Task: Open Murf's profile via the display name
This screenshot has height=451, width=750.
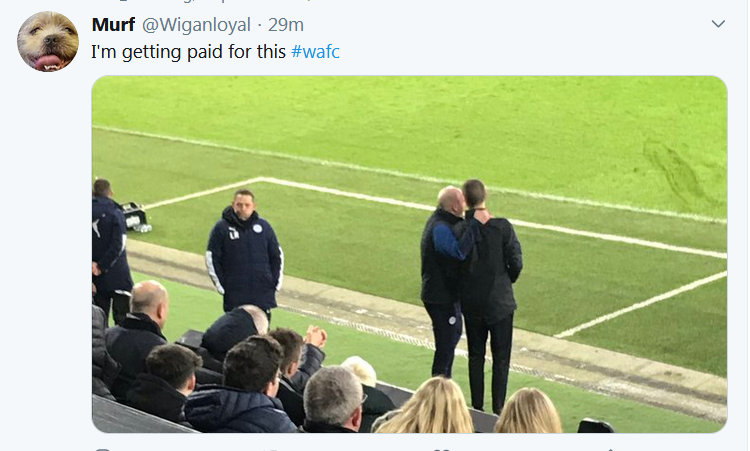Action: click(112, 24)
